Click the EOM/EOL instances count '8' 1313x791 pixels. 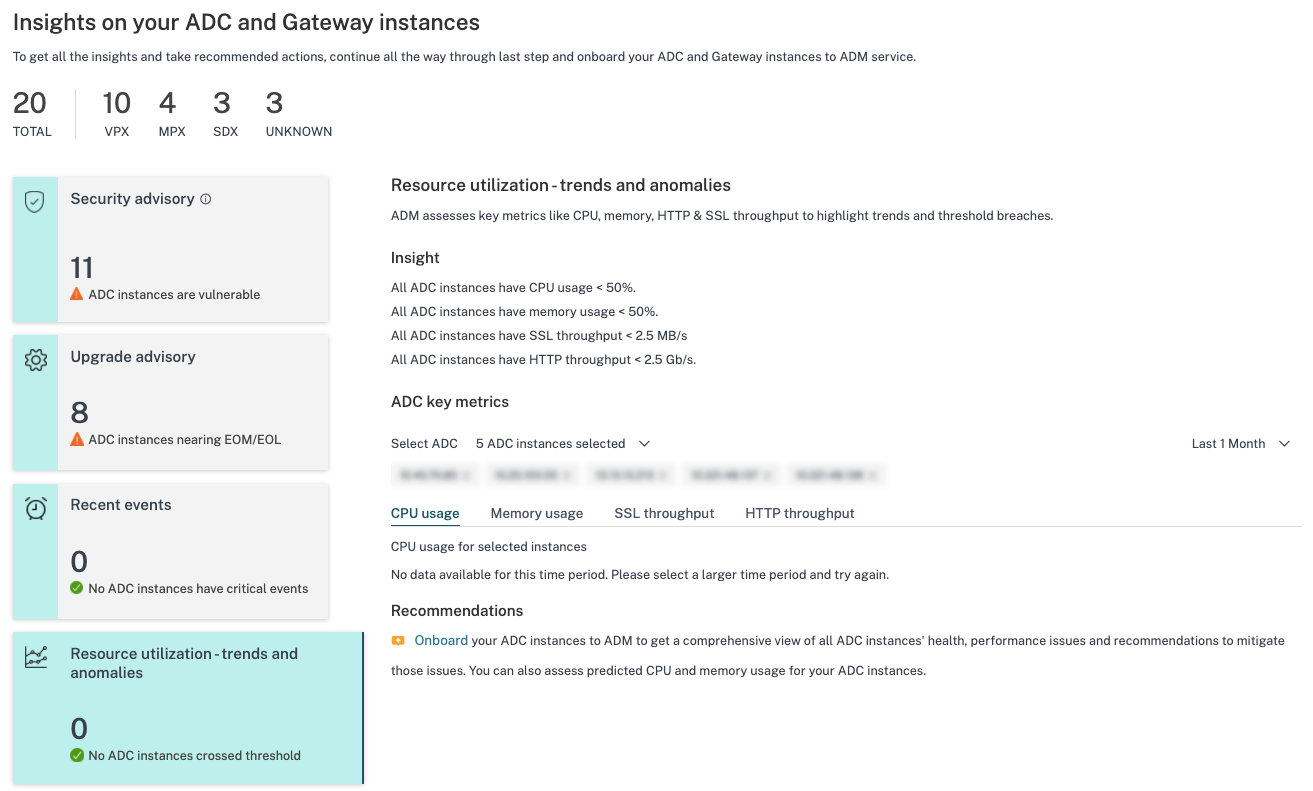point(80,413)
